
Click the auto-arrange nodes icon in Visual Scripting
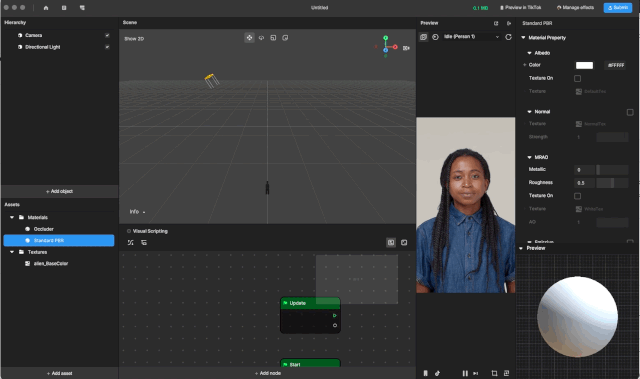point(131,243)
